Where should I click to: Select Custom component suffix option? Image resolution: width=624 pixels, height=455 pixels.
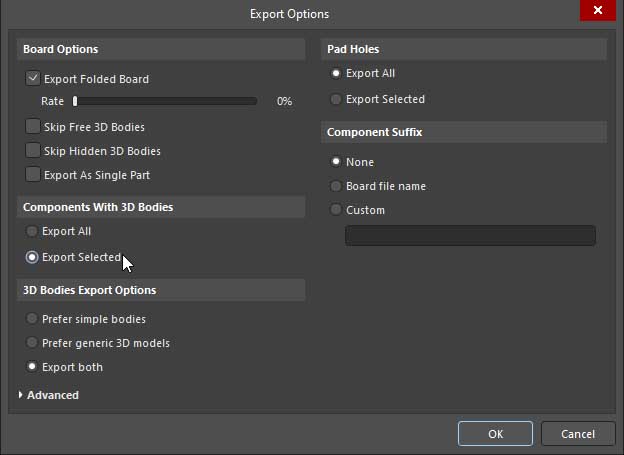point(336,210)
